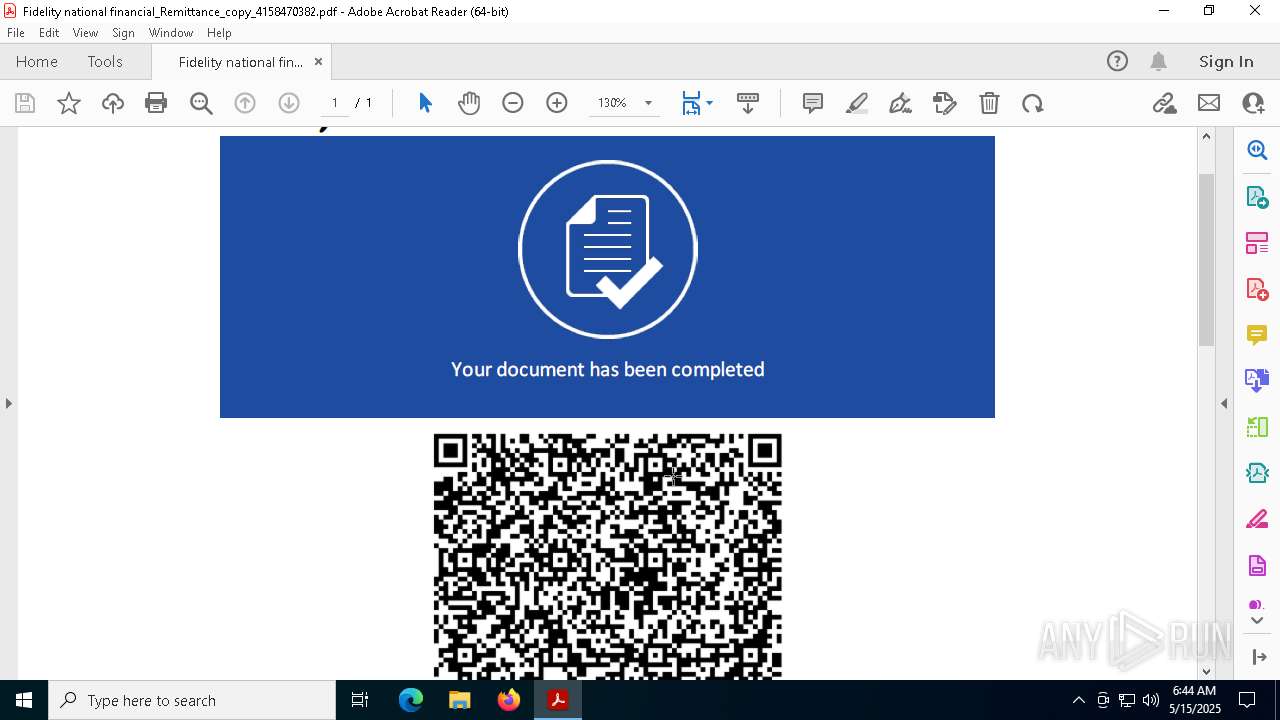Click the share with others icon
Screen dimensions: 1280x720
pos(1253,103)
